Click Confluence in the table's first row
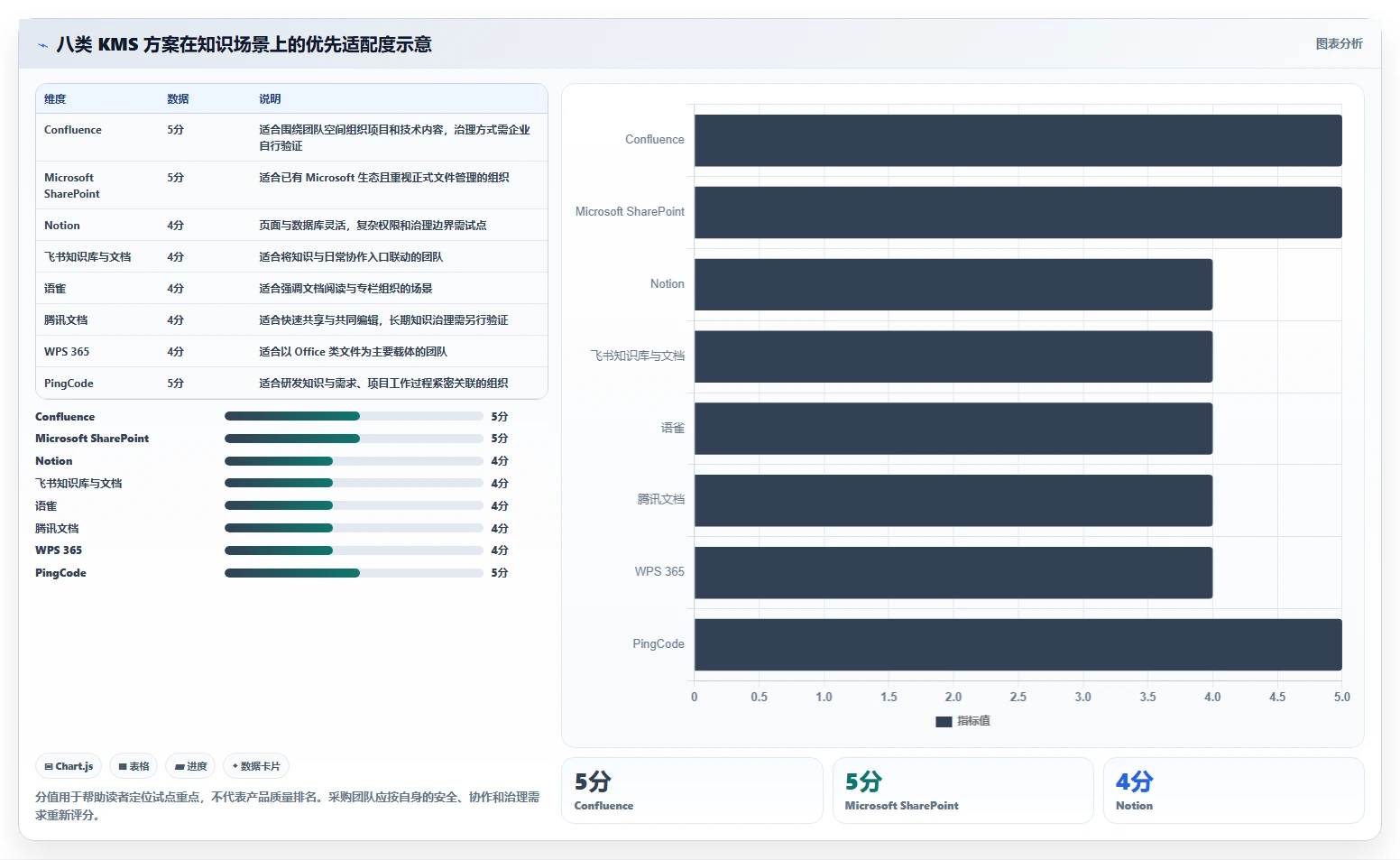The width and height of the screenshot is (1400, 860). pos(73,130)
